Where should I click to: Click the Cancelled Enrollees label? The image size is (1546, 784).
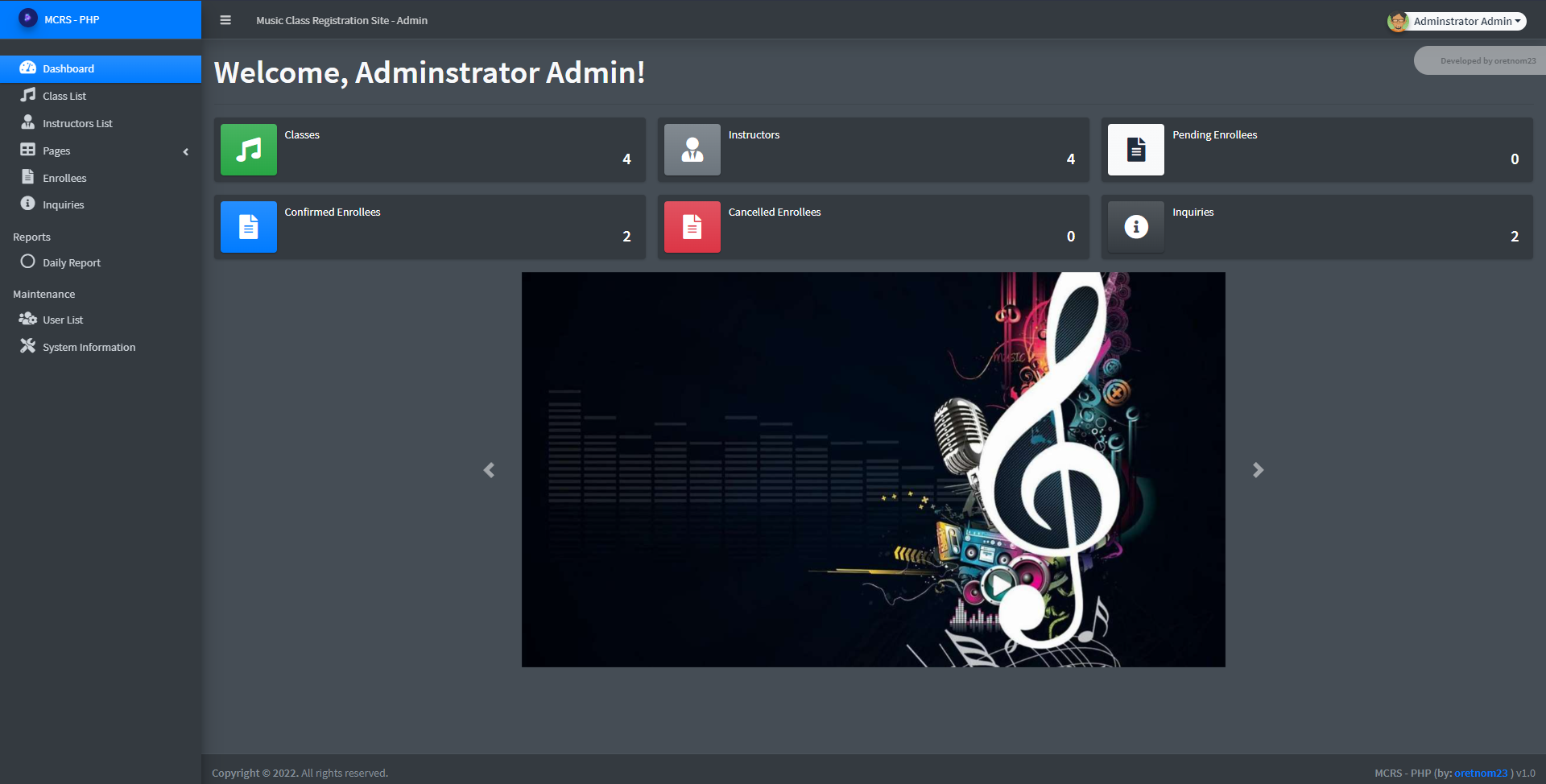775,212
